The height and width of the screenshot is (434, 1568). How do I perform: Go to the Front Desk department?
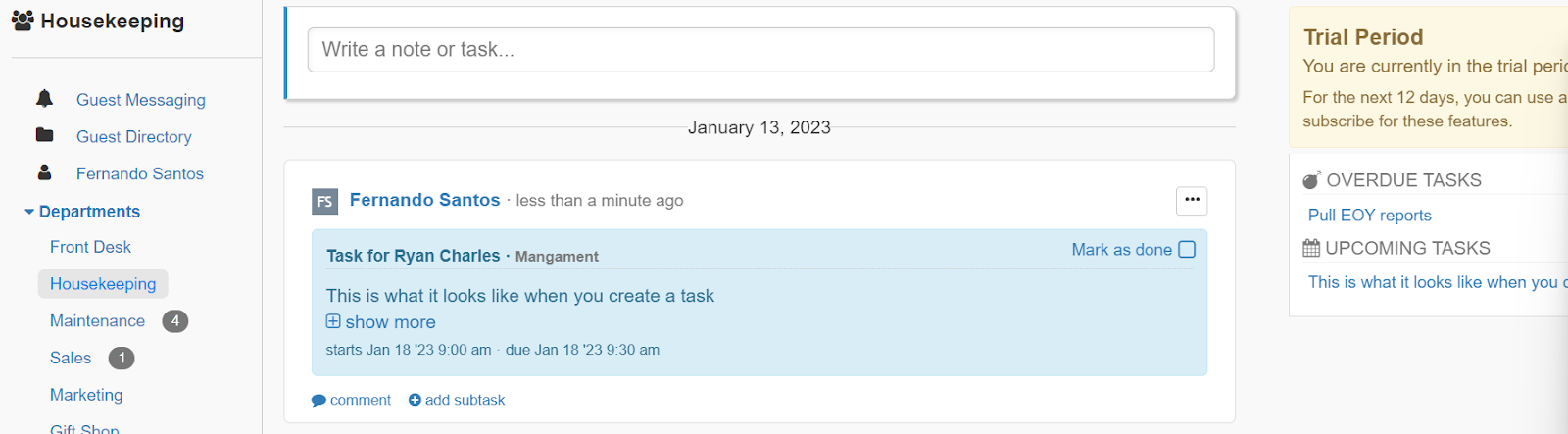(x=90, y=247)
